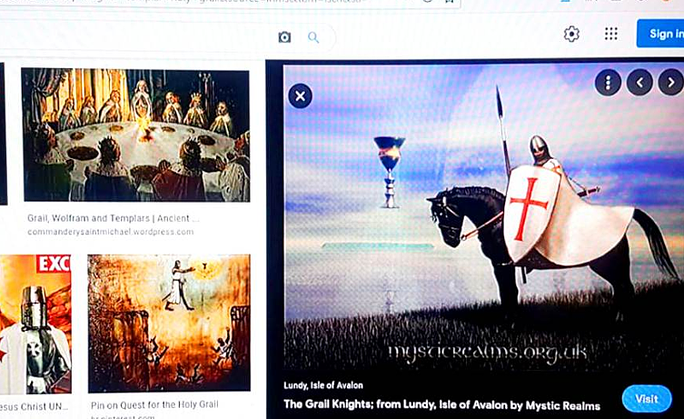Open 'Grail, Wolfram and Templars' title link
This screenshot has height=419, width=684.
pos(113,218)
